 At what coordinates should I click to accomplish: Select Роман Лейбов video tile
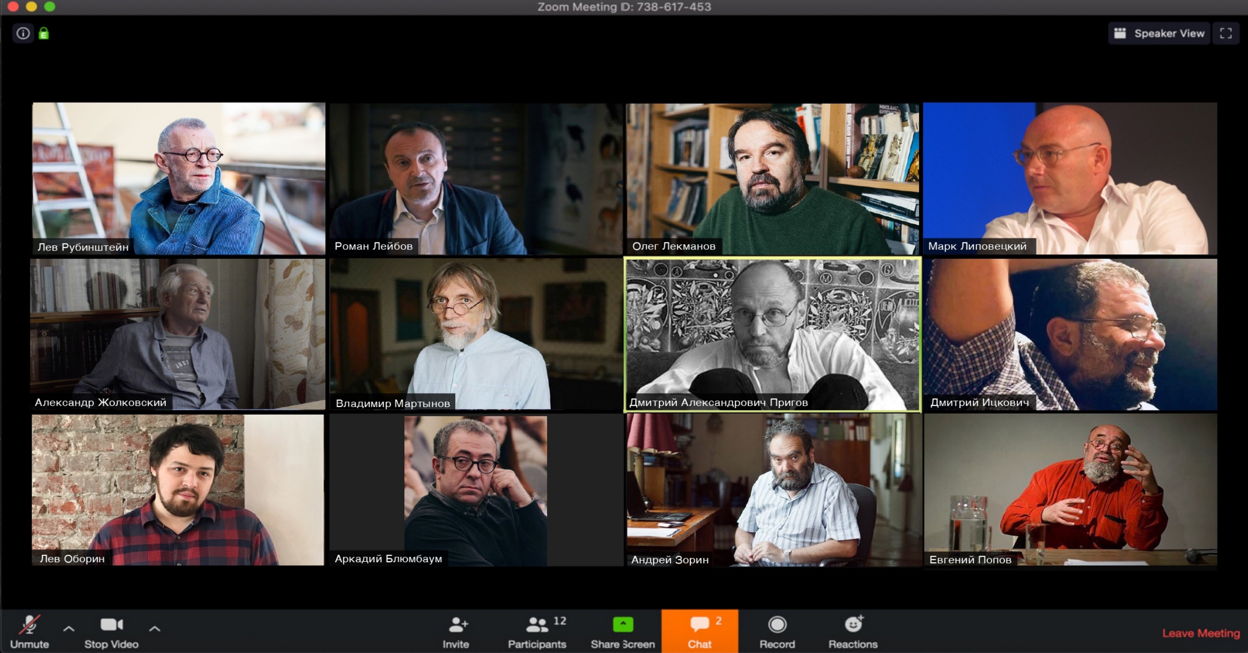point(476,178)
